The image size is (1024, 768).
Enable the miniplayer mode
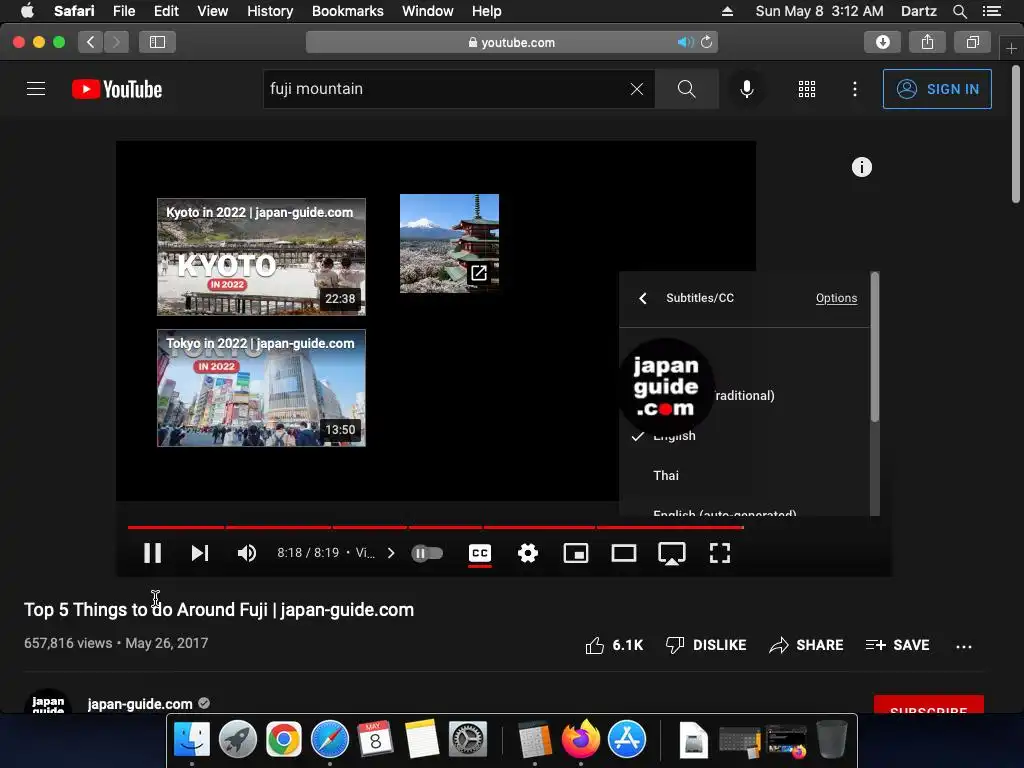click(x=575, y=553)
